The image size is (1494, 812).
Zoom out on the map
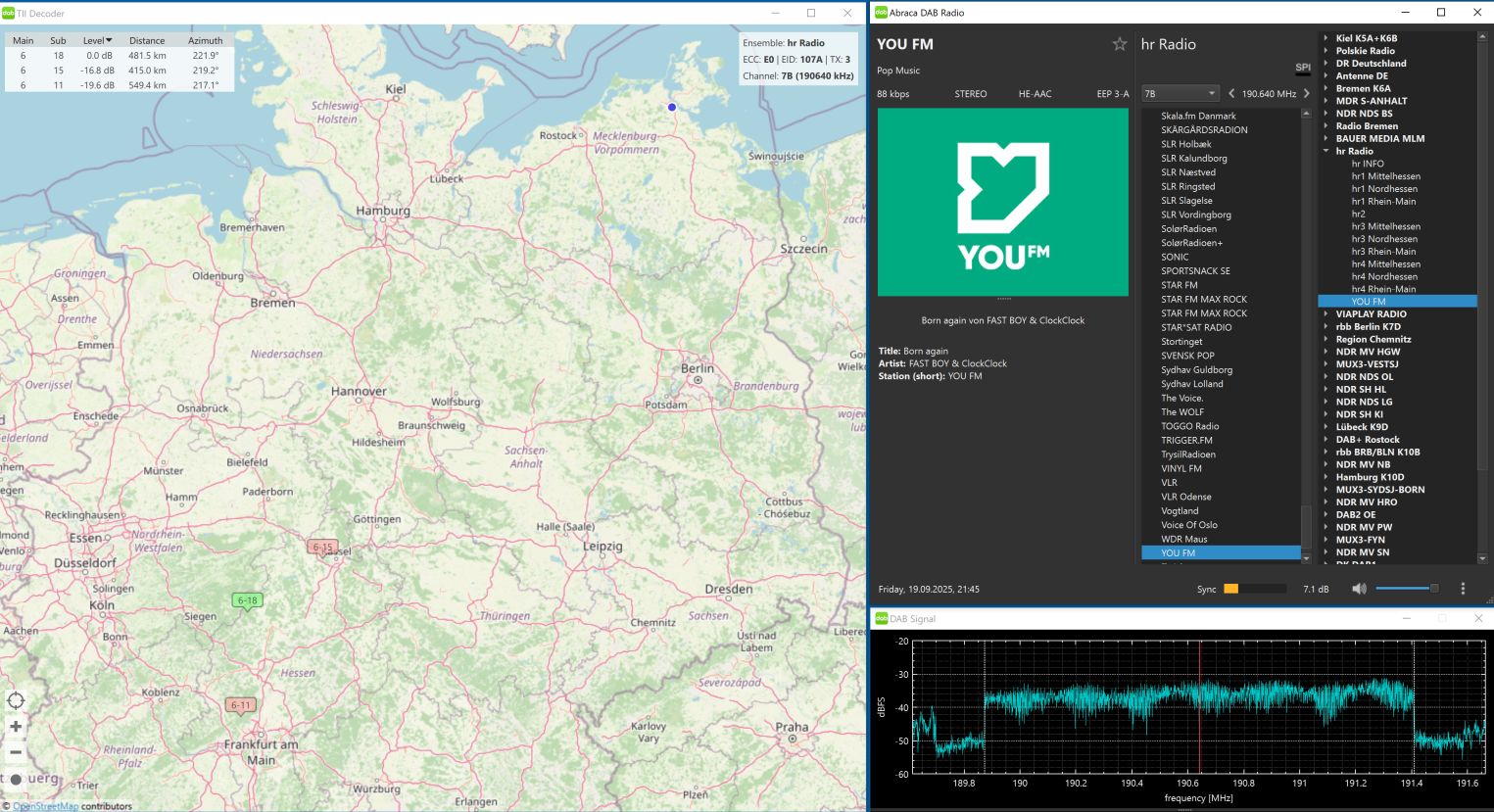(16, 752)
